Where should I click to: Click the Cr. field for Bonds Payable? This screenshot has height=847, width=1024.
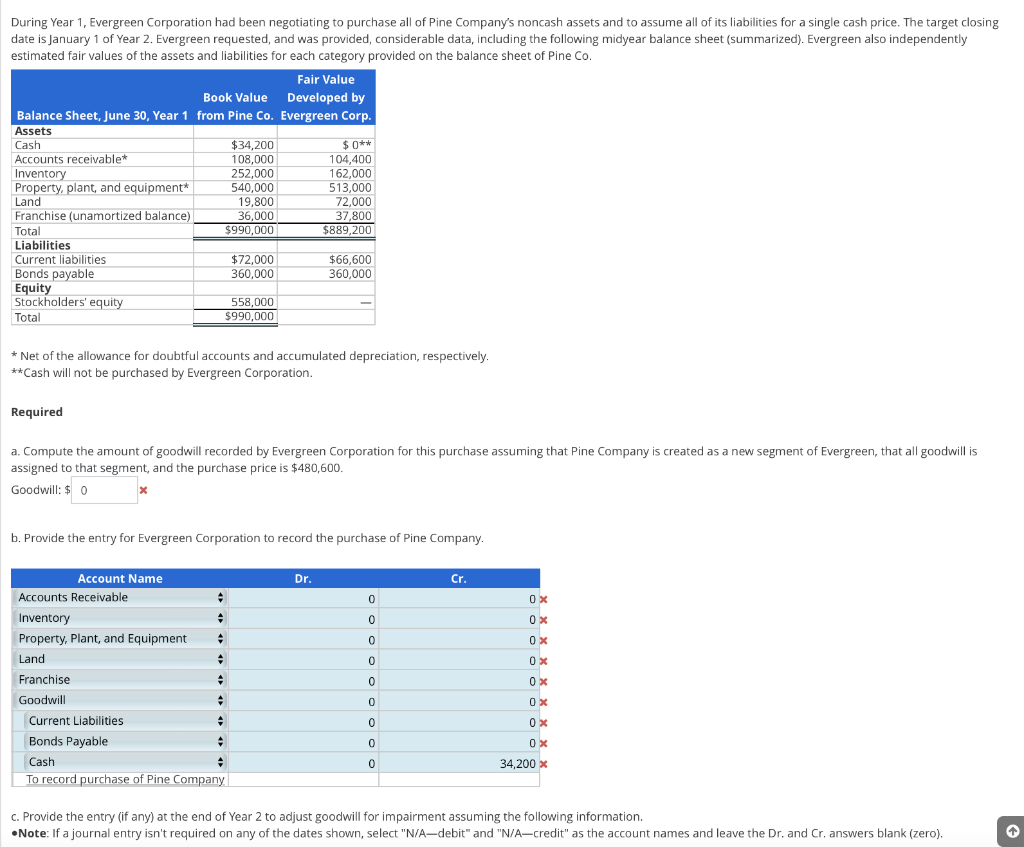pos(459,743)
